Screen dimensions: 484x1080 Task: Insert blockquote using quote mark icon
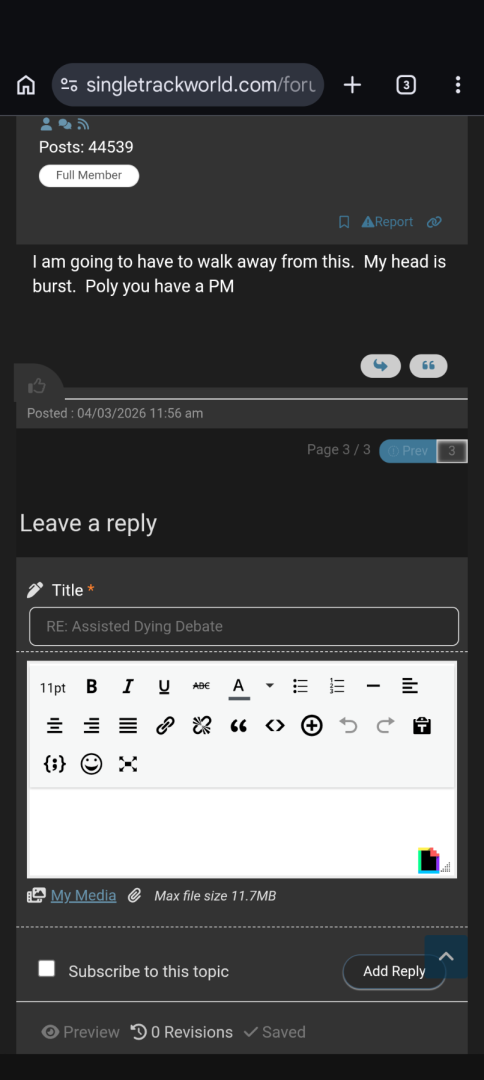238,725
